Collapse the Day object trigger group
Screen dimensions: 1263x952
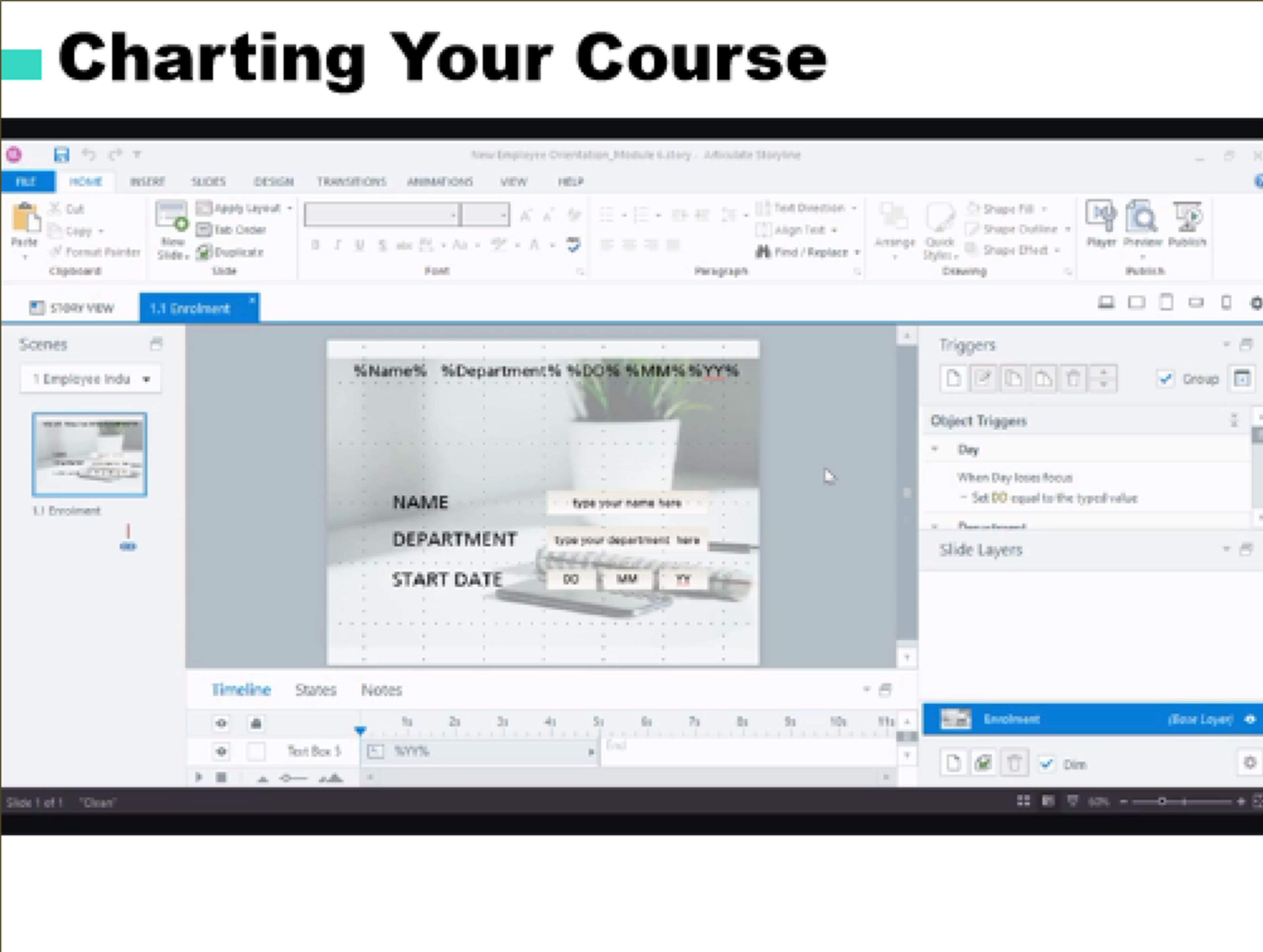[x=935, y=449]
